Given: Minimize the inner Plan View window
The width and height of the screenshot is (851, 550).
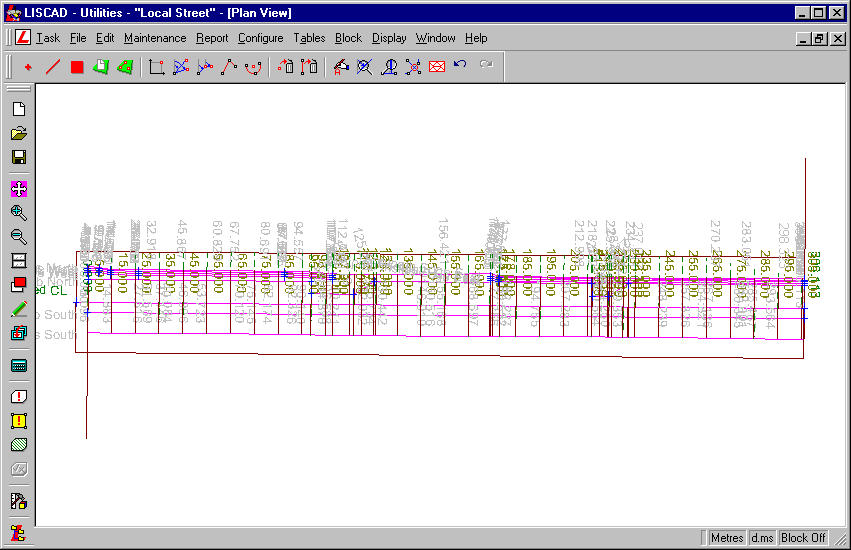Looking at the screenshot, I should point(803,39).
